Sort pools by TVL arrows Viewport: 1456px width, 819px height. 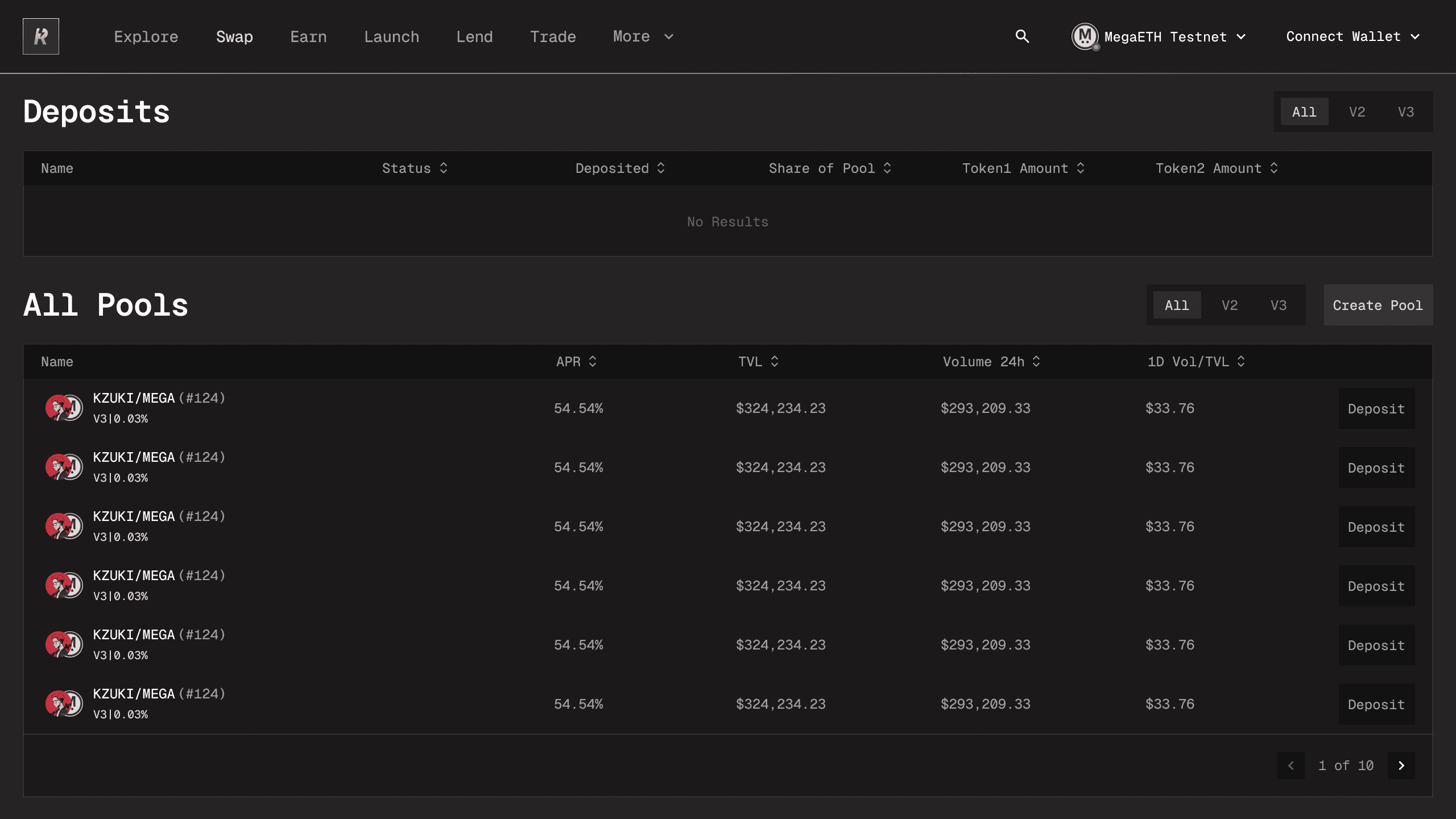coord(774,362)
